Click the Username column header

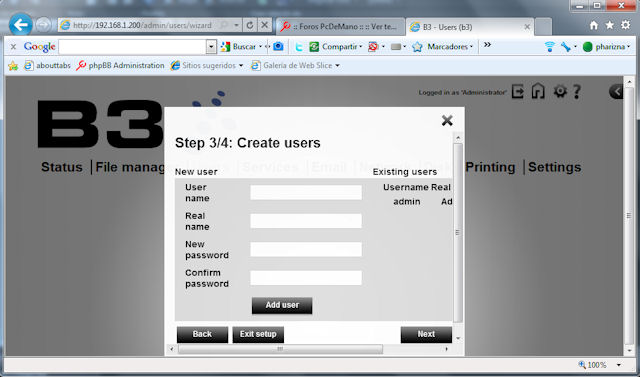405,187
